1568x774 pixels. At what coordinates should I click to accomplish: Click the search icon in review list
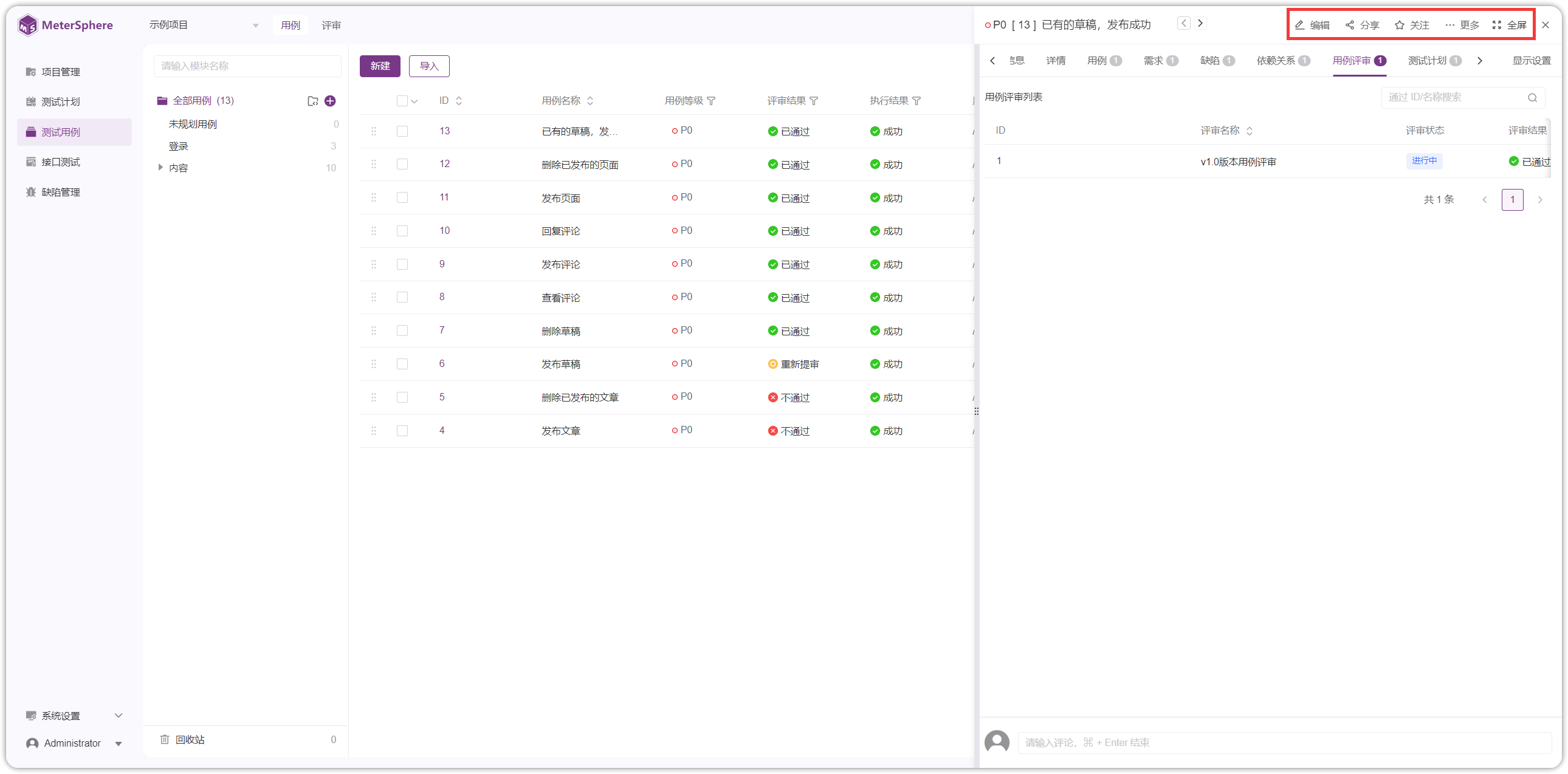click(x=1533, y=97)
